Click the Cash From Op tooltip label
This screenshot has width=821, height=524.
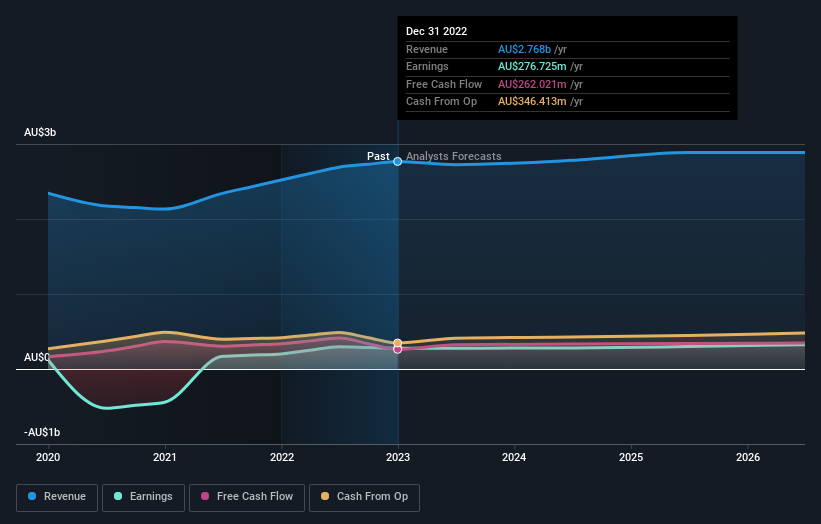[x=441, y=102]
